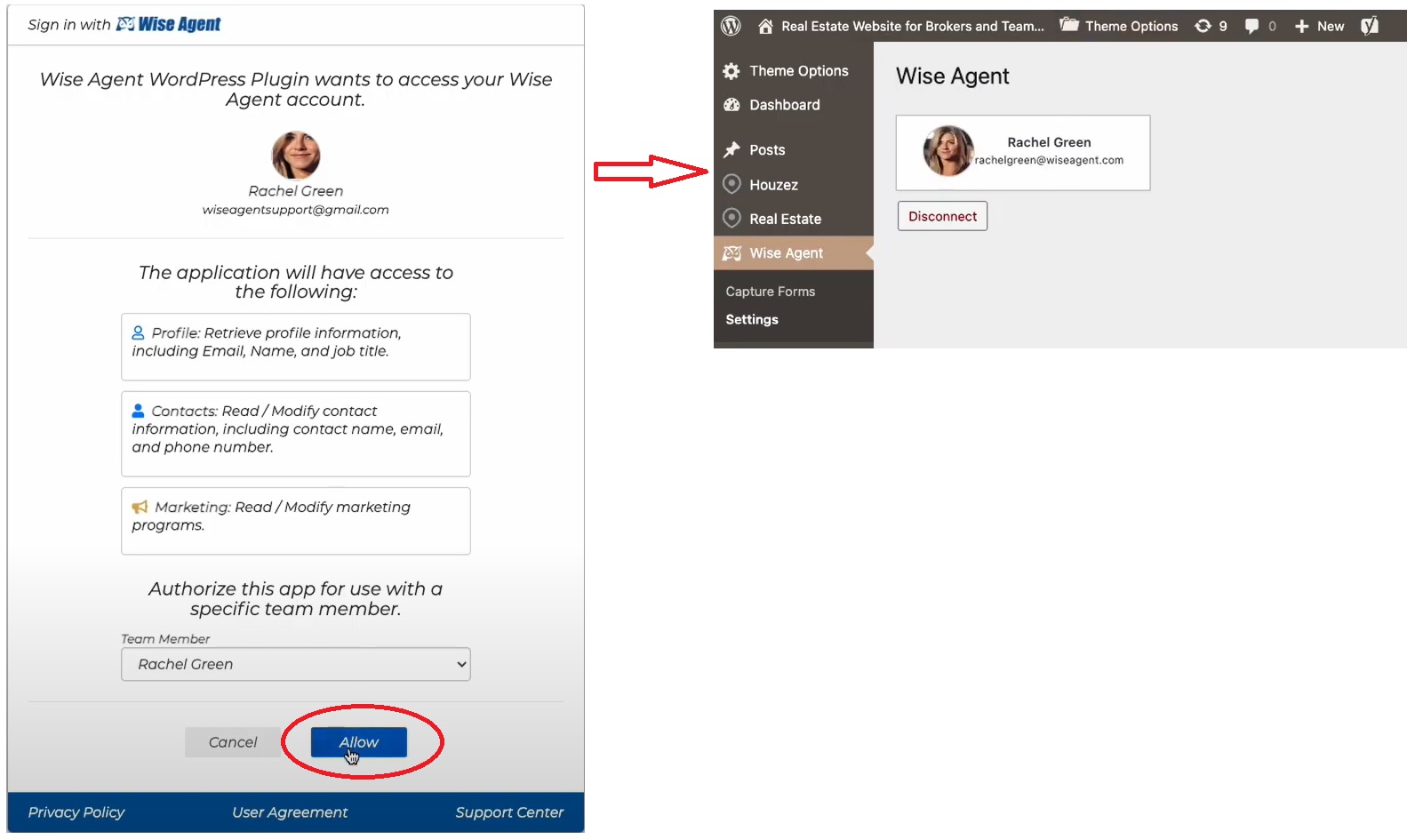
Task: Click the Team Member label
Action: [165, 639]
